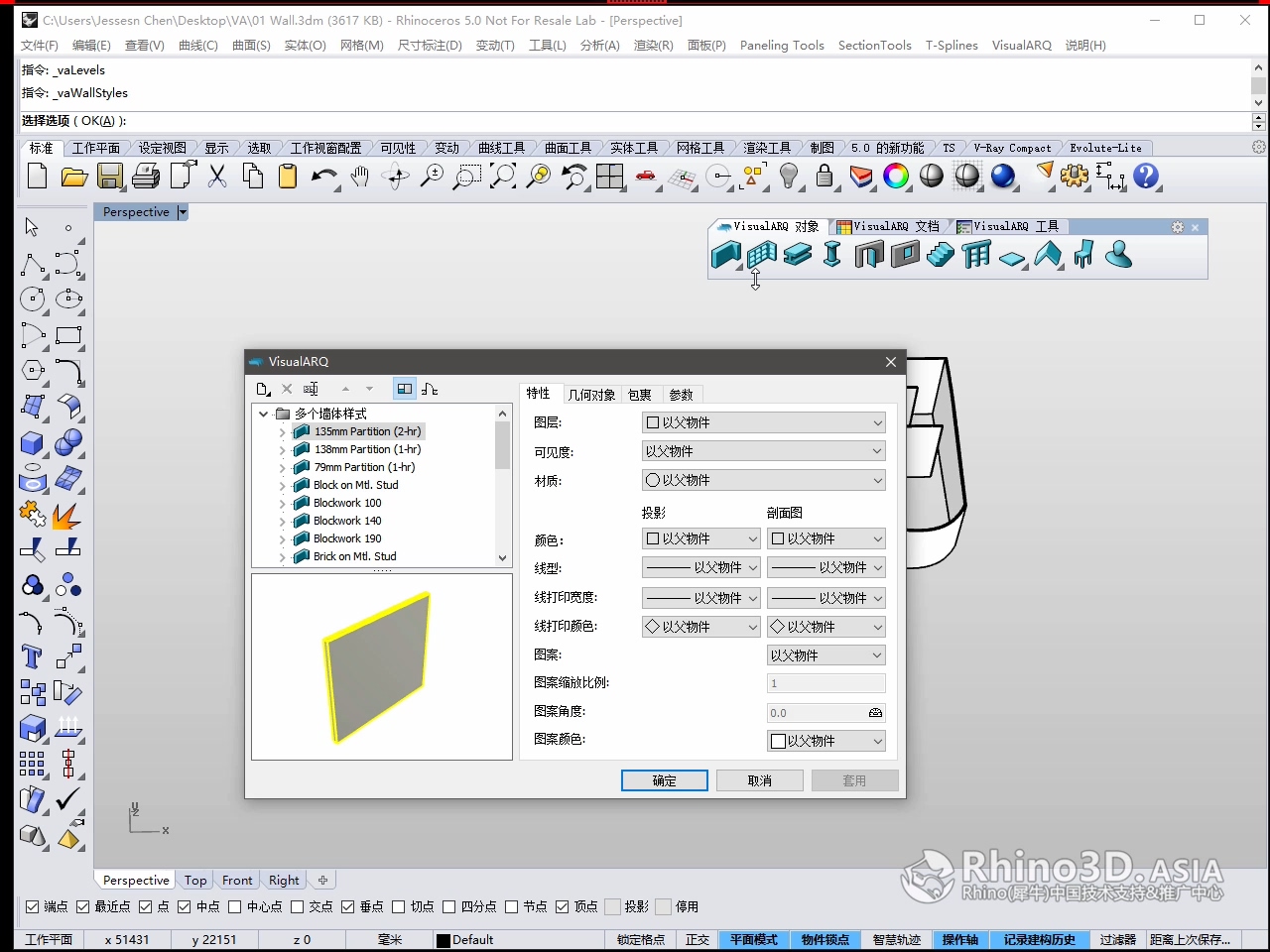Click the rename style icon in VisualARQ dialog
The height and width of the screenshot is (952, 1270).
tap(311, 389)
